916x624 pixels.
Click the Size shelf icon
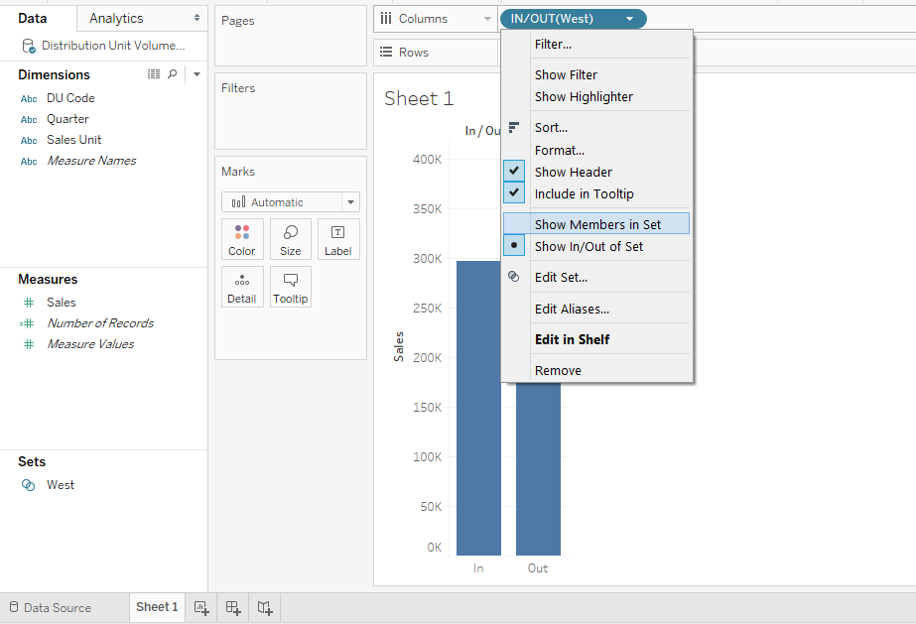pyautogui.click(x=290, y=238)
